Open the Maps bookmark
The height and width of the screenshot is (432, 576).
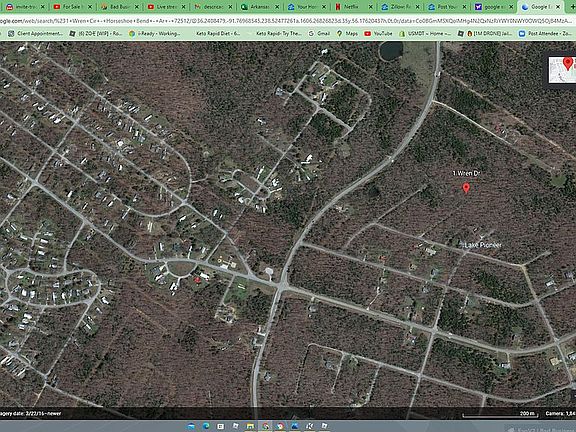tap(347, 33)
